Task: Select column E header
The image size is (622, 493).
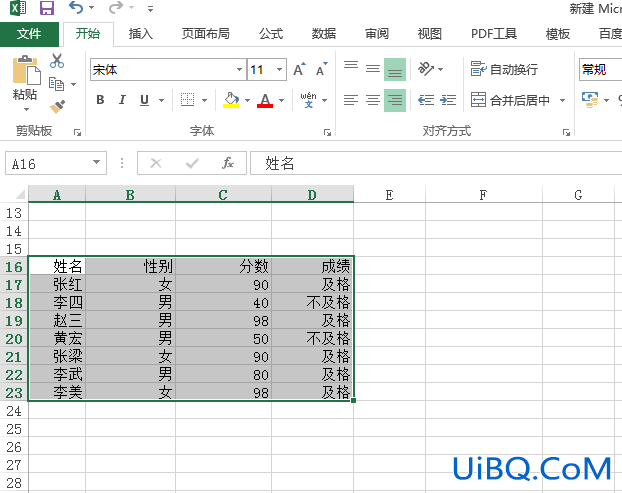Action: [x=389, y=195]
